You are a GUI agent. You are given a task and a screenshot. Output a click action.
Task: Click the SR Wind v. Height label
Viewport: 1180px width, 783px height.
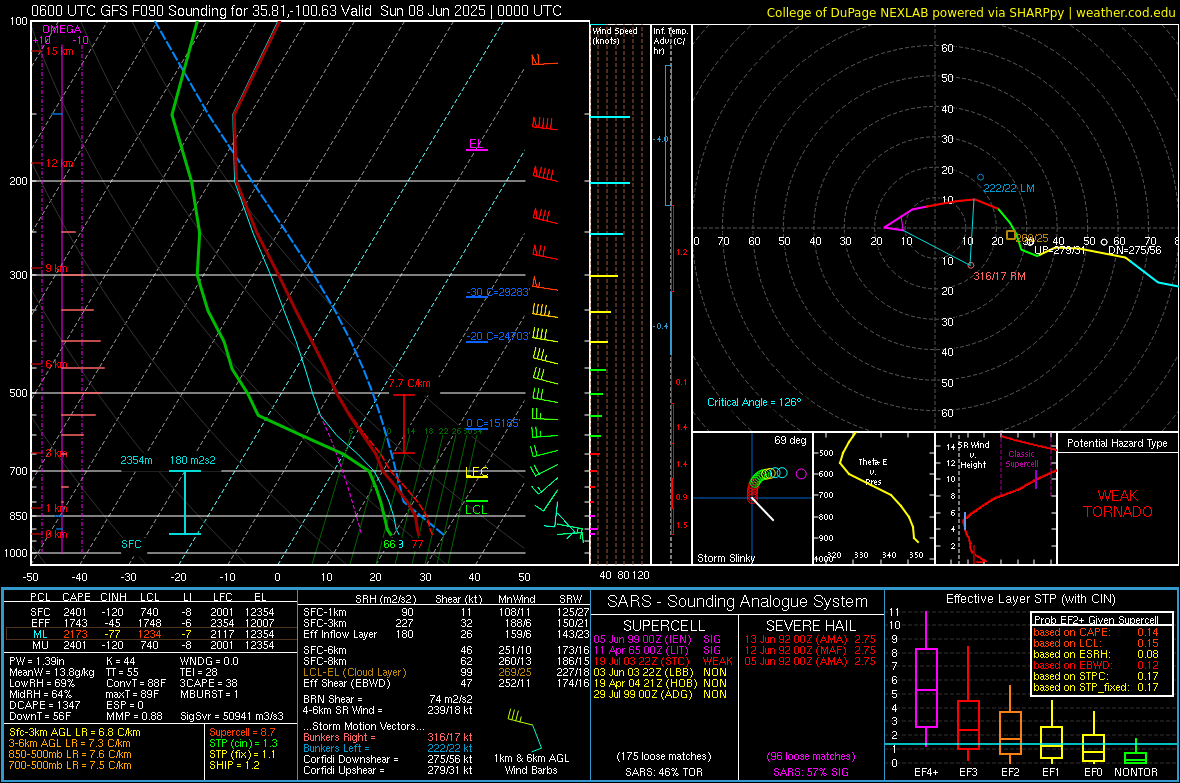click(973, 455)
